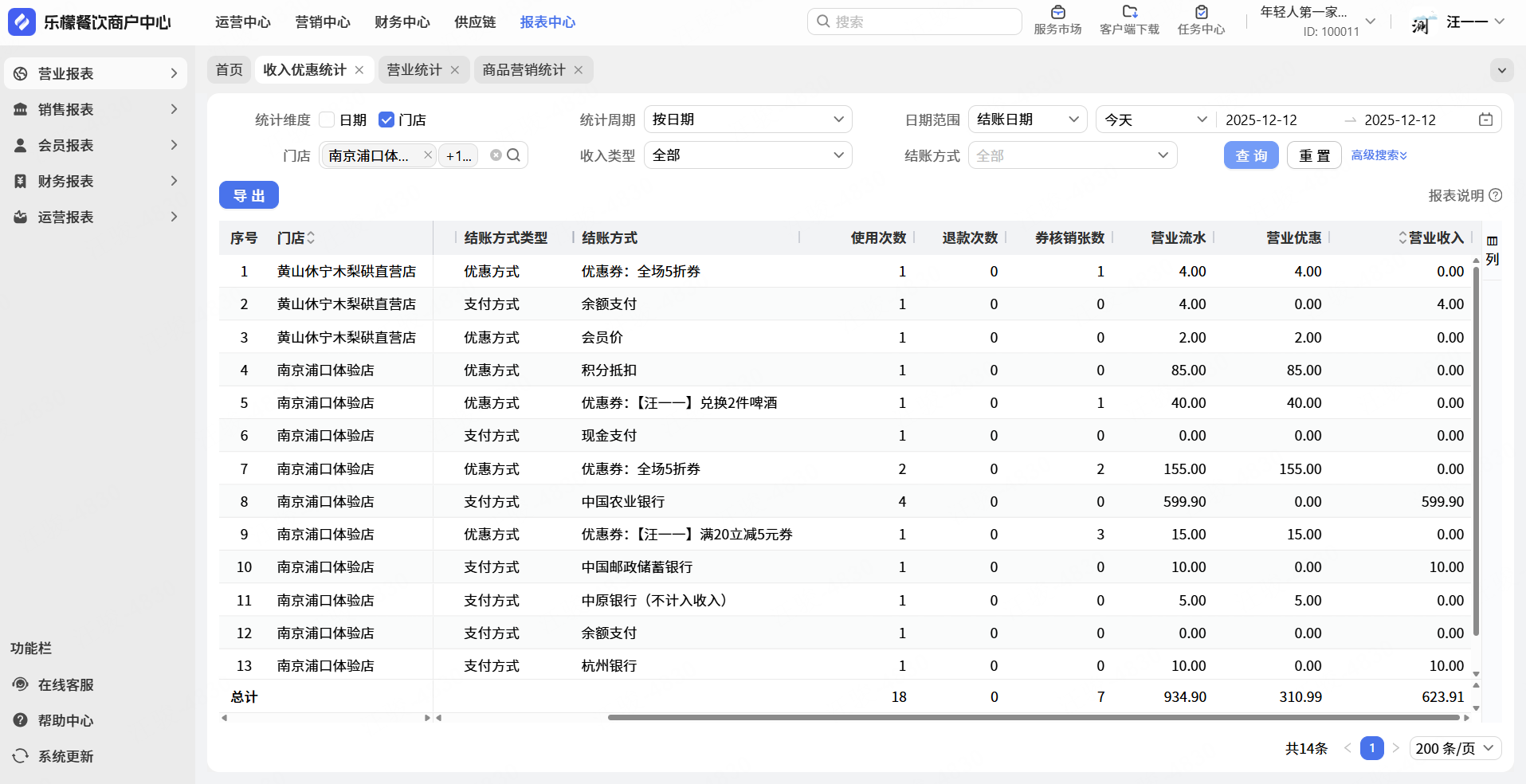Viewport: 1526px width, 784px height.
Task: Click the search magnifier in 门店 field
Action: pos(514,155)
